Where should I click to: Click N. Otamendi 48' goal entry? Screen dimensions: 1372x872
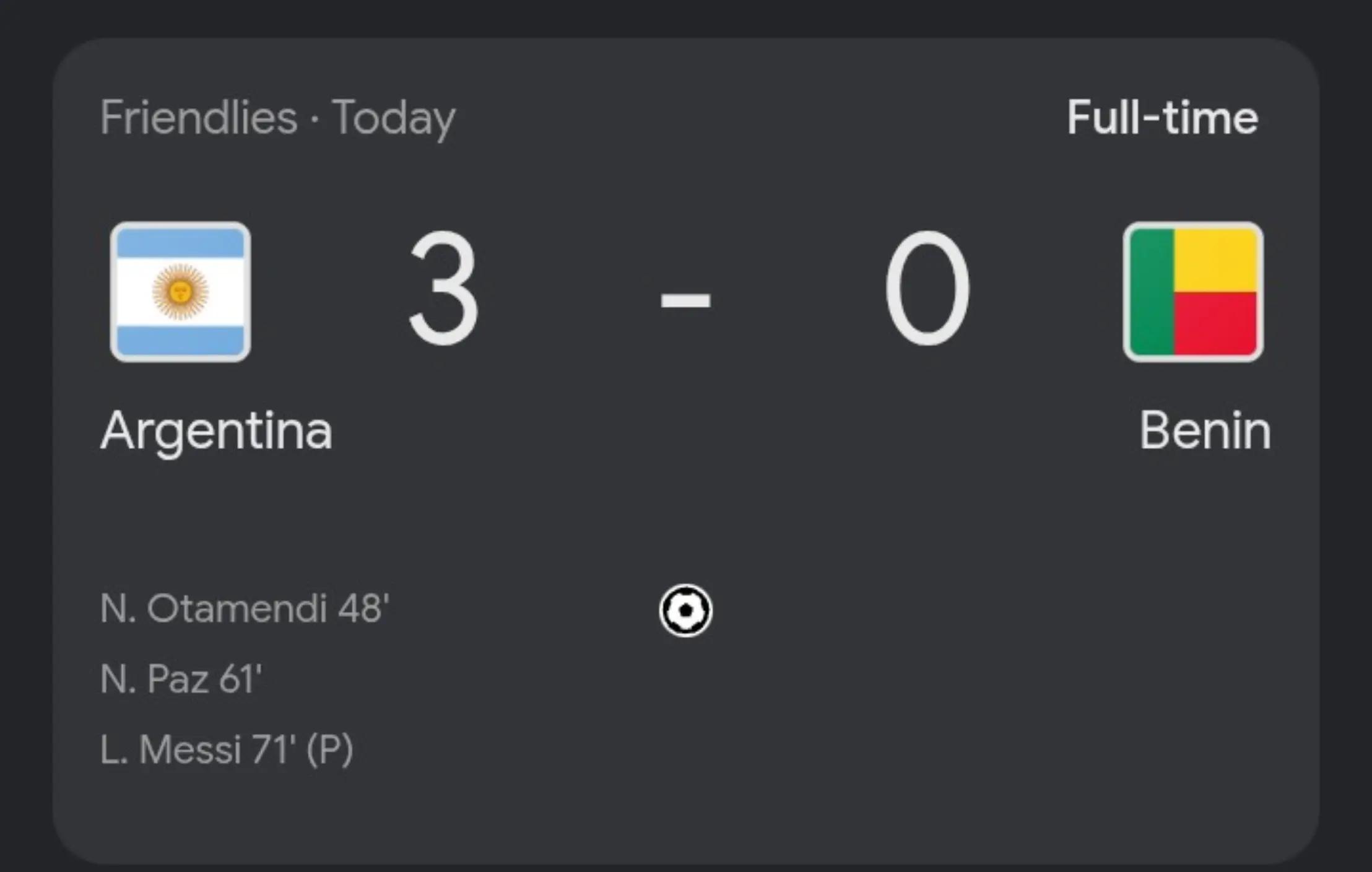click(245, 608)
